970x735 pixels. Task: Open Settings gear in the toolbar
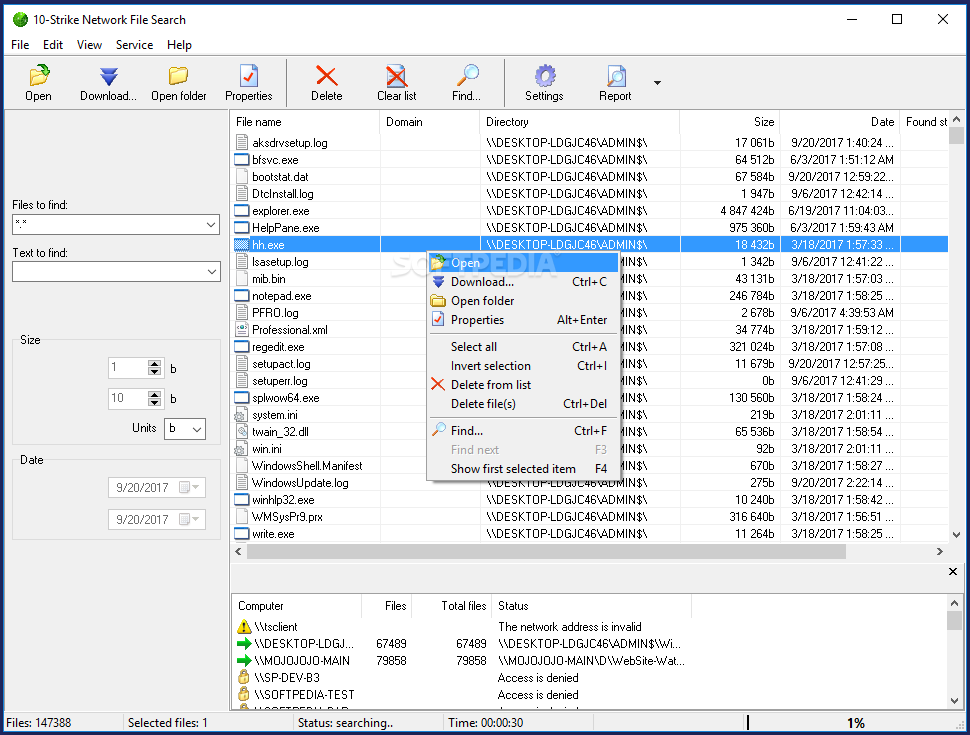click(544, 83)
